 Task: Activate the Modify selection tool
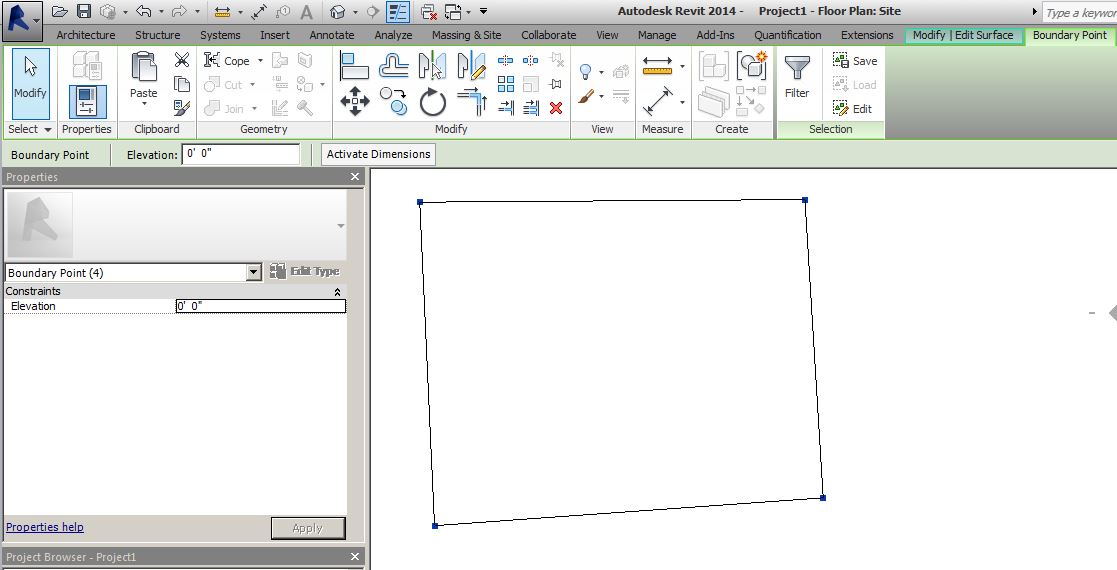coord(30,78)
